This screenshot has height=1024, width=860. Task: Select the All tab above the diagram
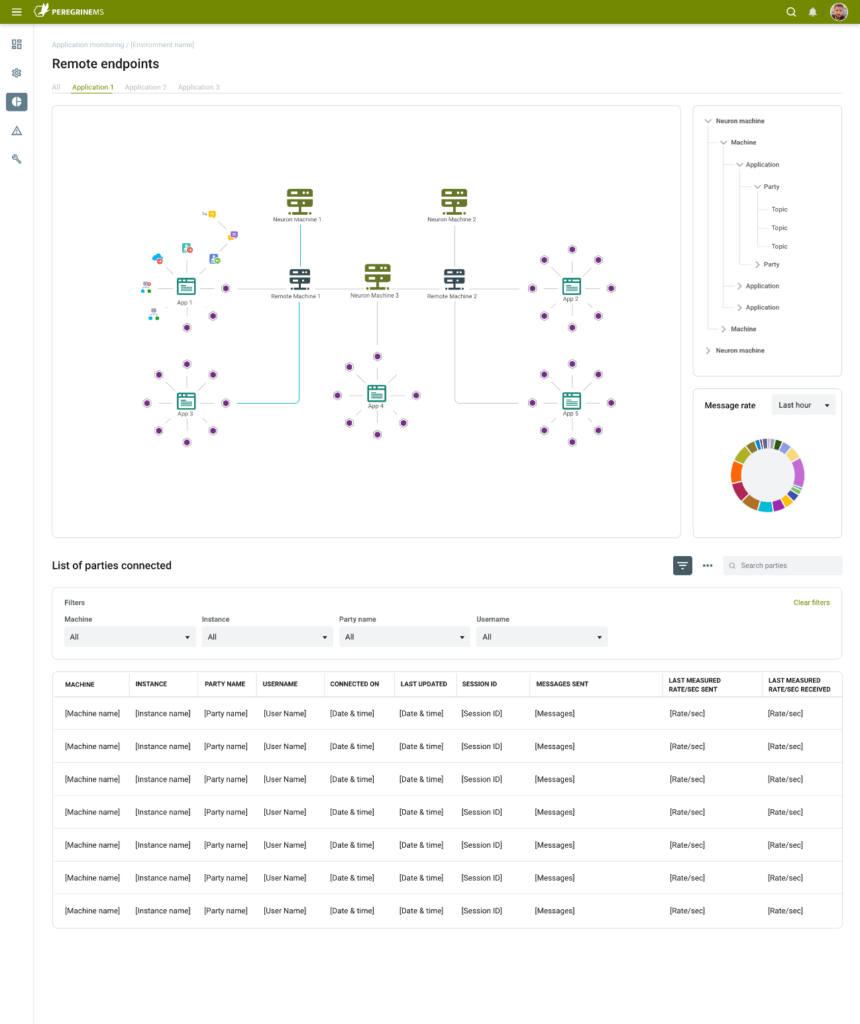(x=56, y=87)
